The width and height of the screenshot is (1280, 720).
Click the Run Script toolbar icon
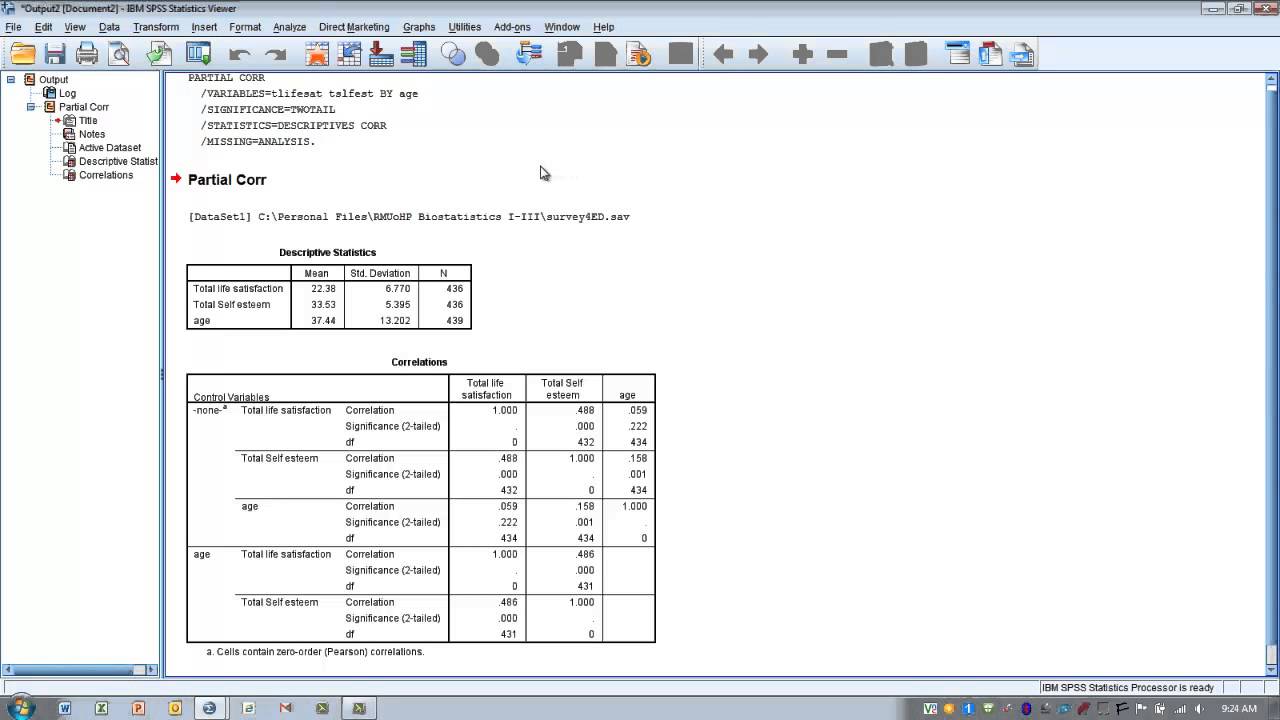[x=639, y=54]
